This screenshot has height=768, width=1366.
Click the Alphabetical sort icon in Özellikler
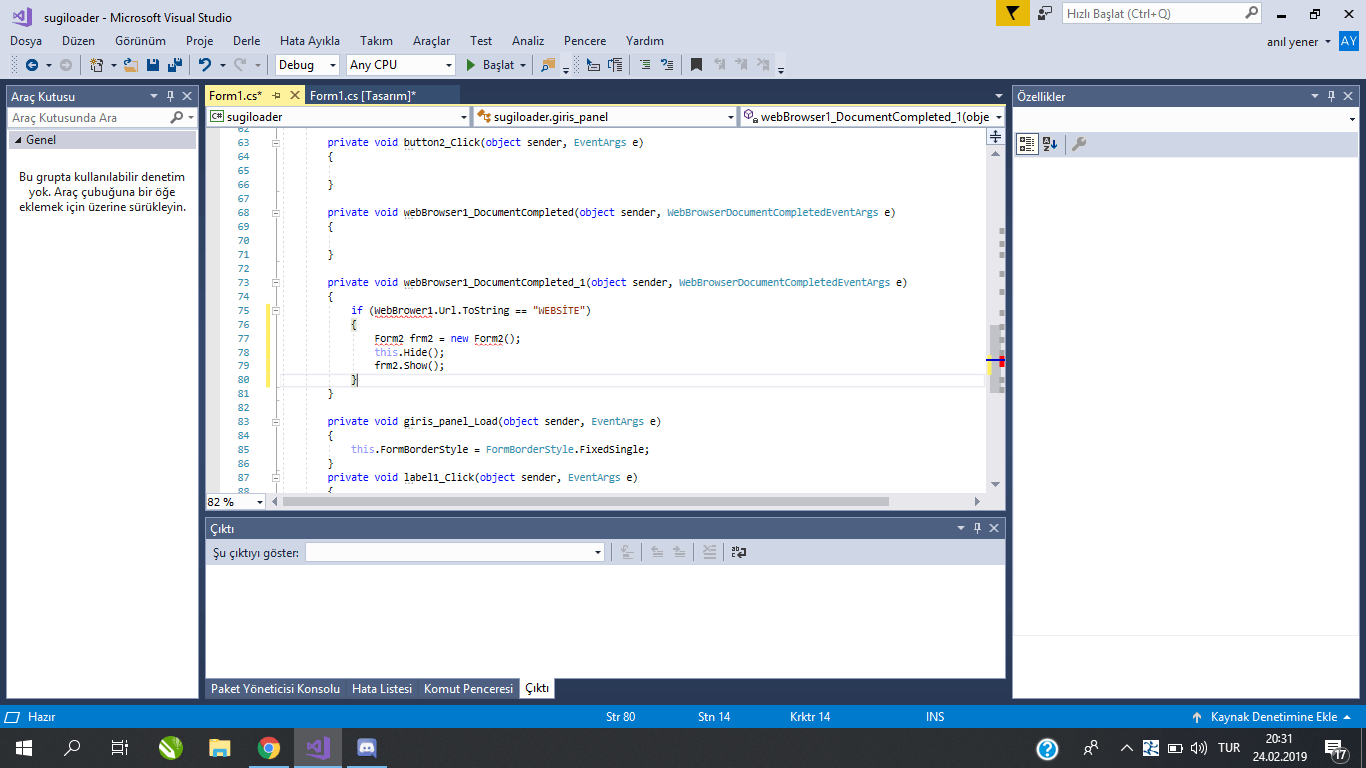pos(1050,144)
